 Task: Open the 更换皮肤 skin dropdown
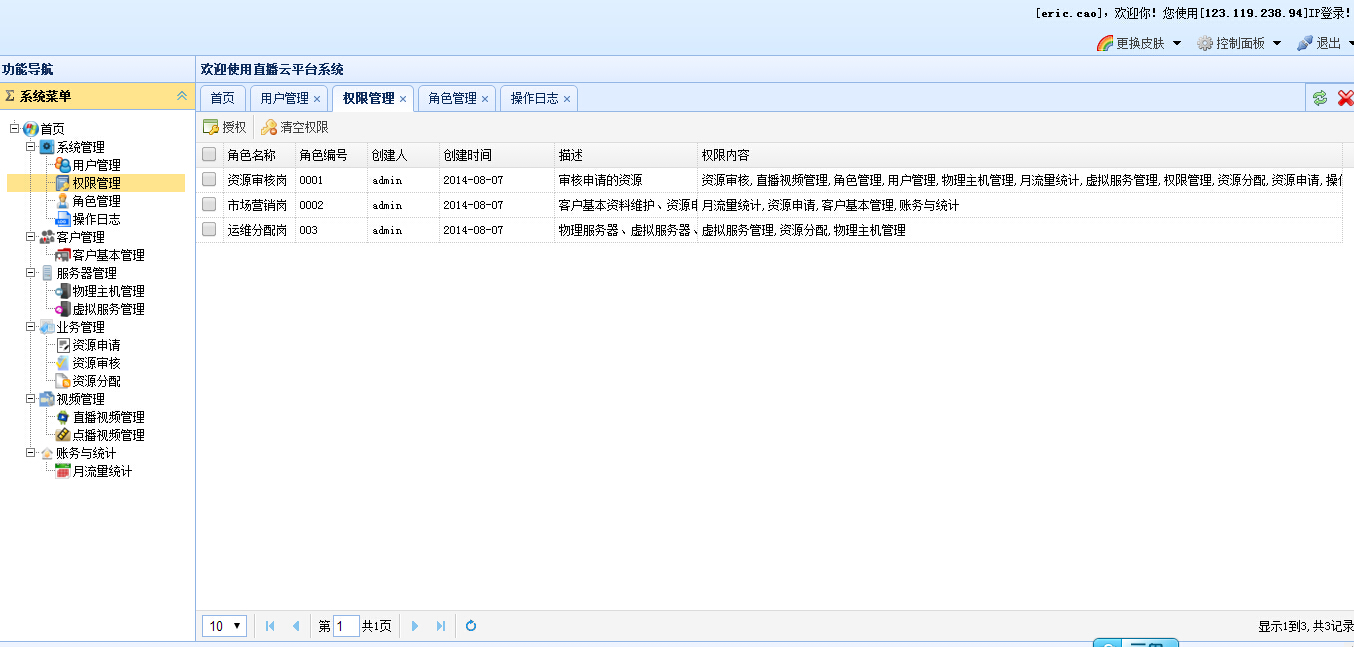coord(1139,43)
